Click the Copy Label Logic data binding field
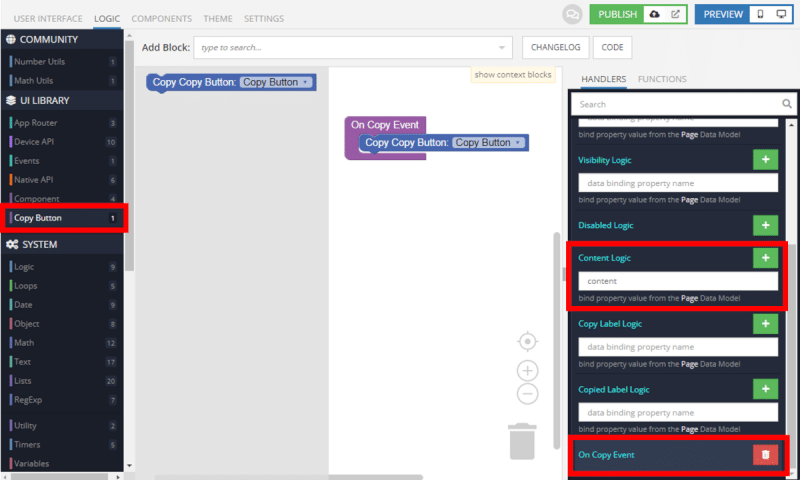This screenshot has width=800, height=480. 678,346
